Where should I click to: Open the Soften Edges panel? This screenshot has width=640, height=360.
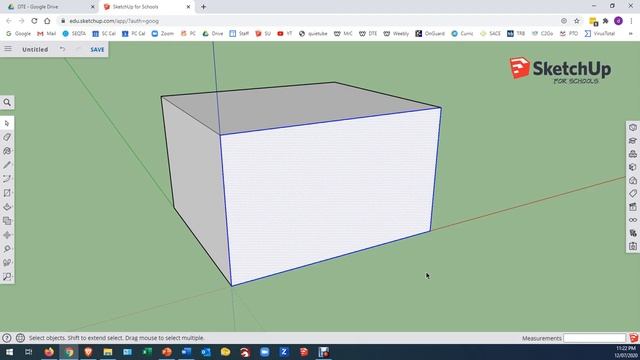pos(633,233)
